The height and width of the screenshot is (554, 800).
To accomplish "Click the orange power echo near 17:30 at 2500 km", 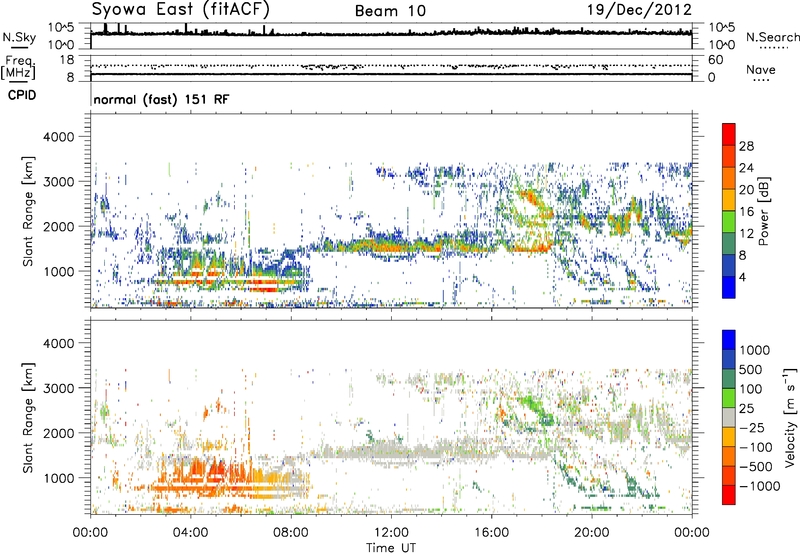I will point(532,199).
